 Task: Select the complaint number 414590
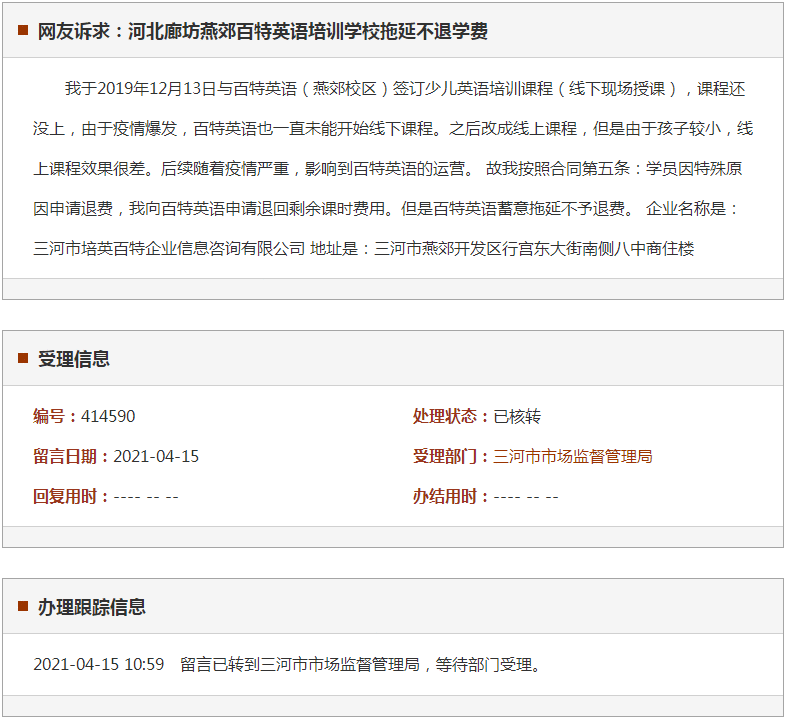point(108,416)
